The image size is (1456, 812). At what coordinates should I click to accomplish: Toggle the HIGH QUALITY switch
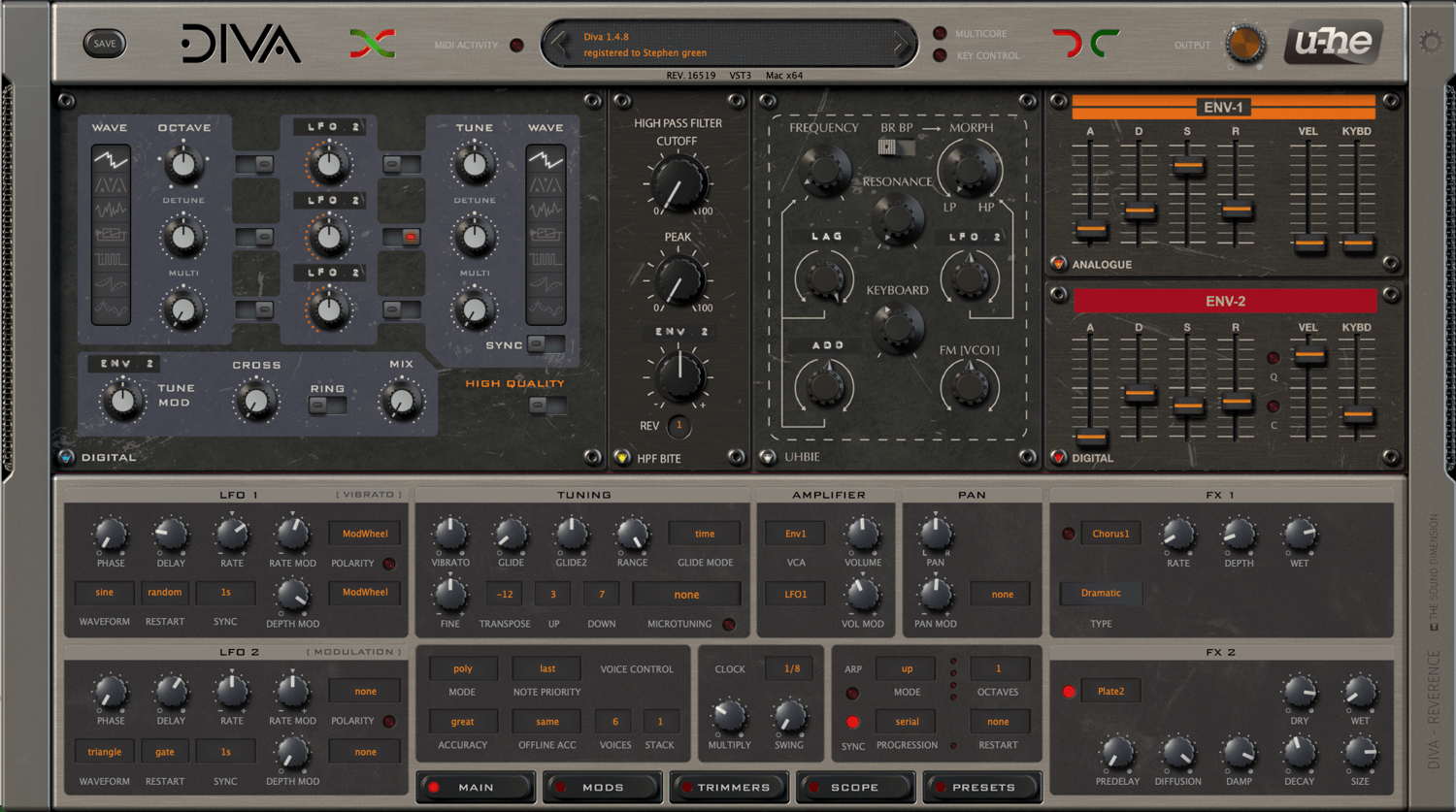point(547,406)
